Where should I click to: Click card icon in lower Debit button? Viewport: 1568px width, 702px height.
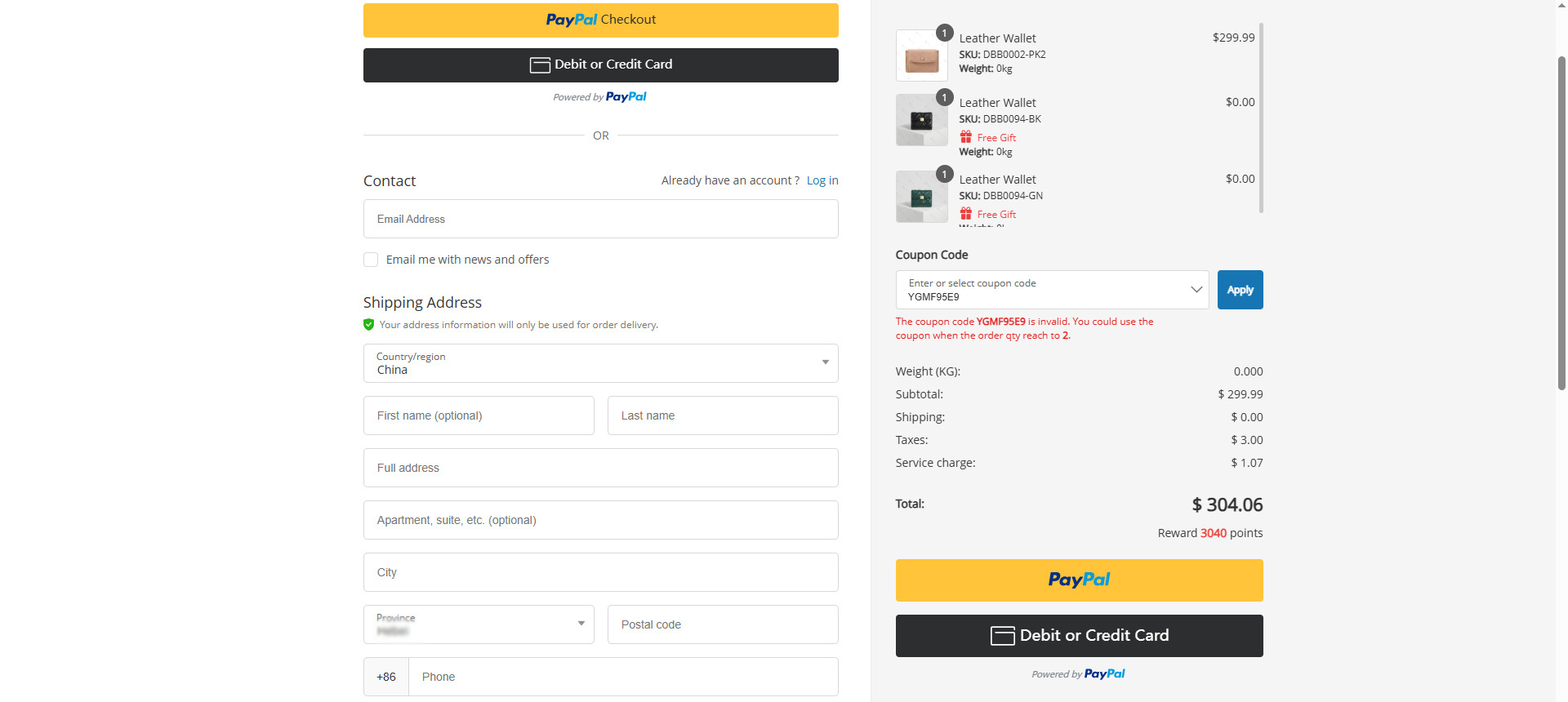[x=1002, y=636]
